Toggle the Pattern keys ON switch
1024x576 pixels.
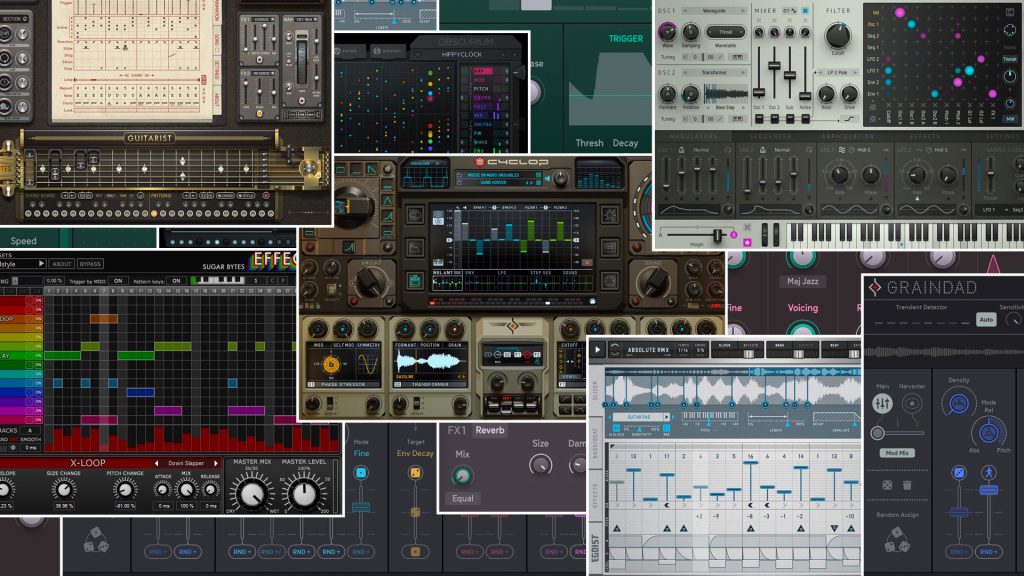click(176, 281)
